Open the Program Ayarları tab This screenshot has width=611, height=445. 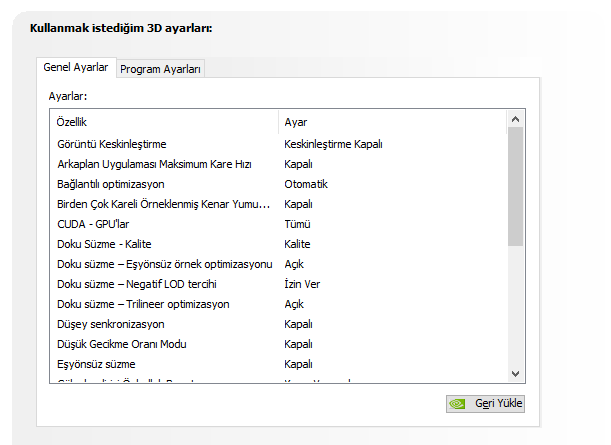click(161, 69)
